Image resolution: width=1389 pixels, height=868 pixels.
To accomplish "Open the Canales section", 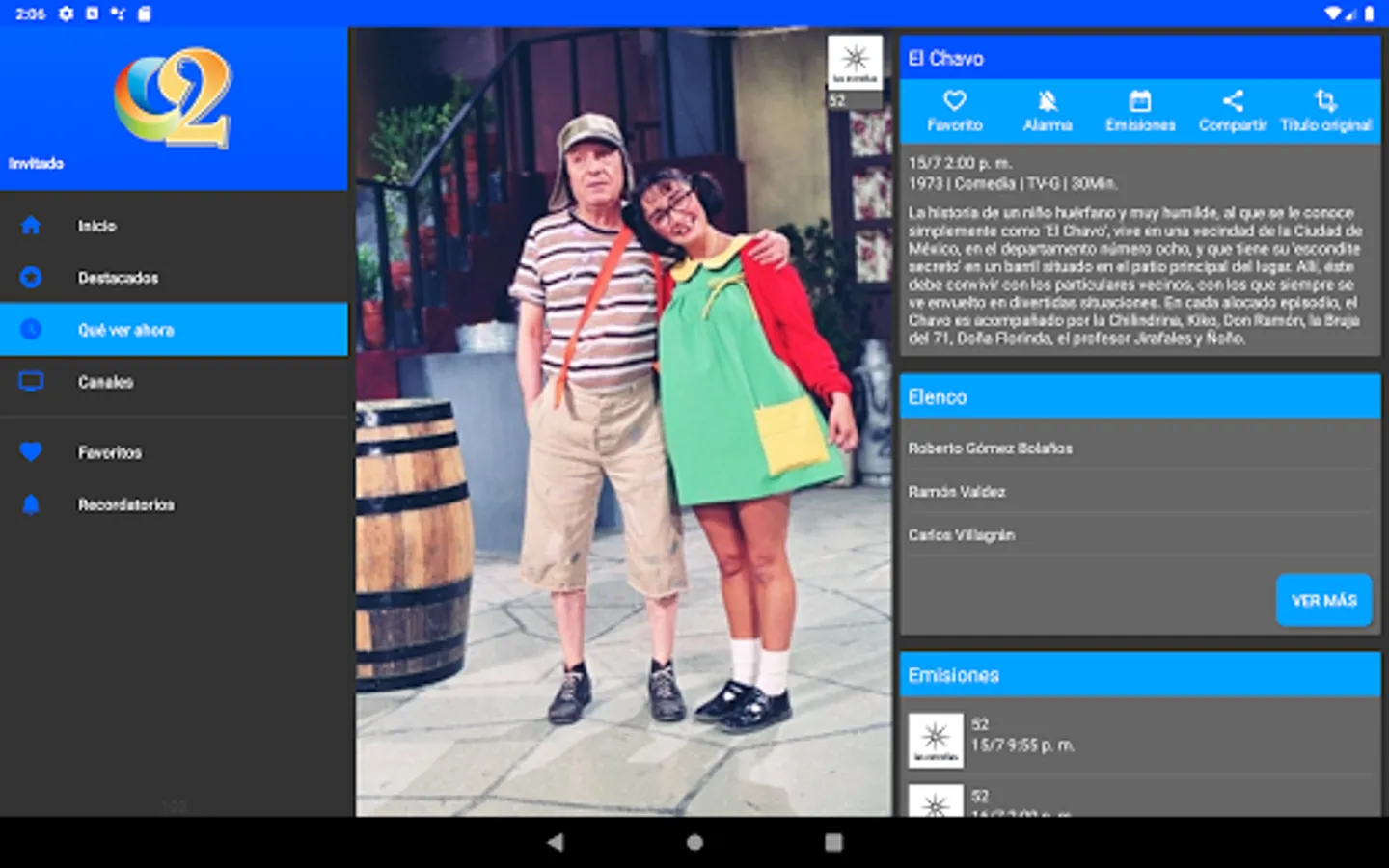I will pos(174,382).
